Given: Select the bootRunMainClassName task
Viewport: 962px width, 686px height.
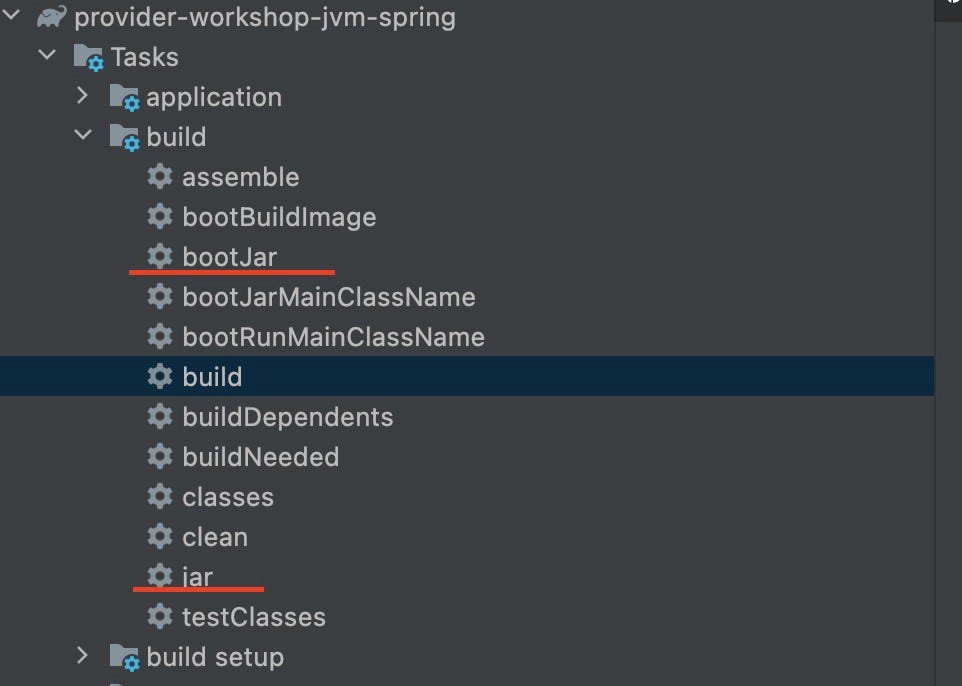Looking at the screenshot, I should click(x=332, y=337).
